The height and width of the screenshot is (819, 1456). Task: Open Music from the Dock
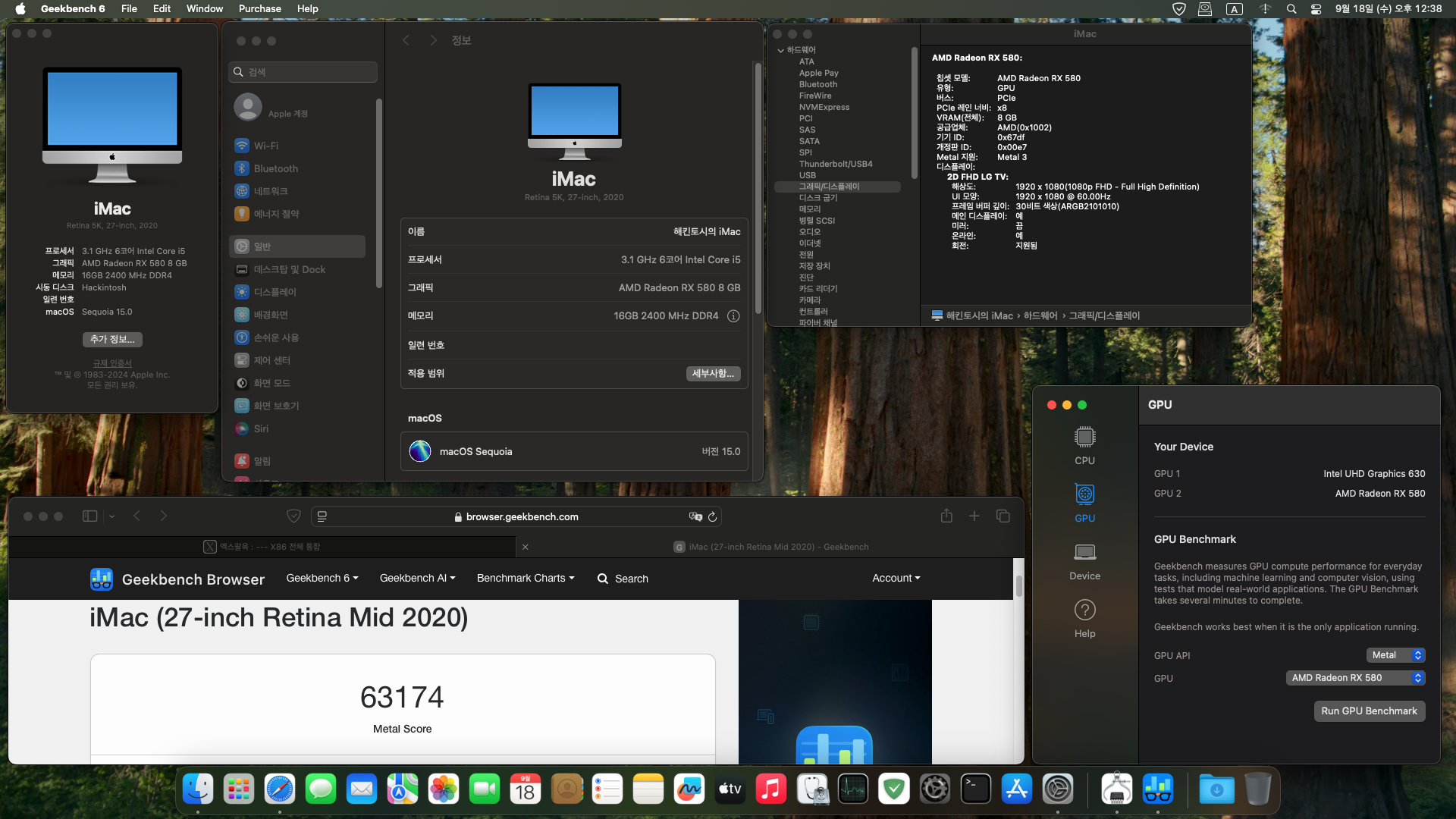click(771, 789)
